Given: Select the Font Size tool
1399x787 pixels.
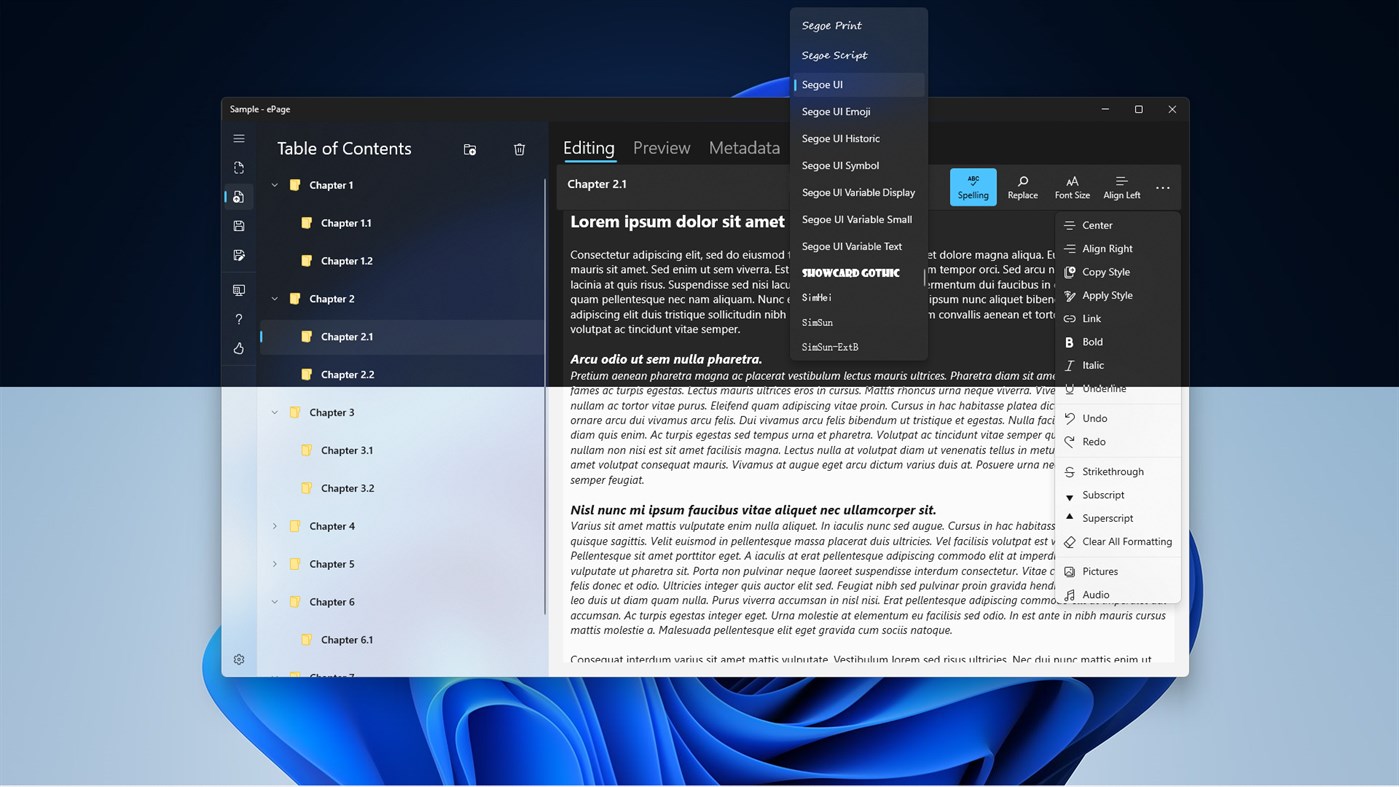Looking at the screenshot, I should pyautogui.click(x=1071, y=187).
